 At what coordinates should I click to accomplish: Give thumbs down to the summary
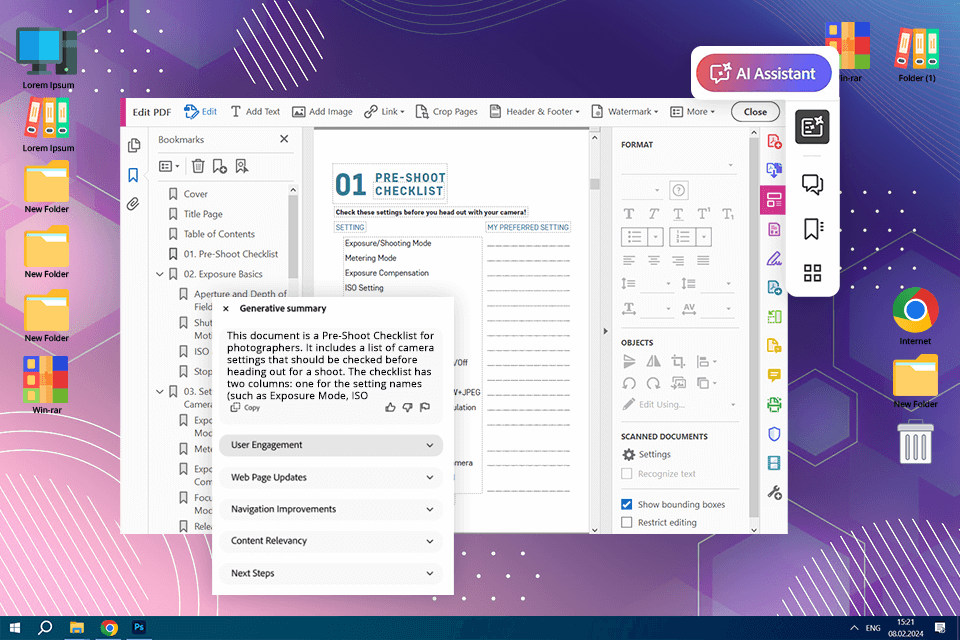(408, 407)
